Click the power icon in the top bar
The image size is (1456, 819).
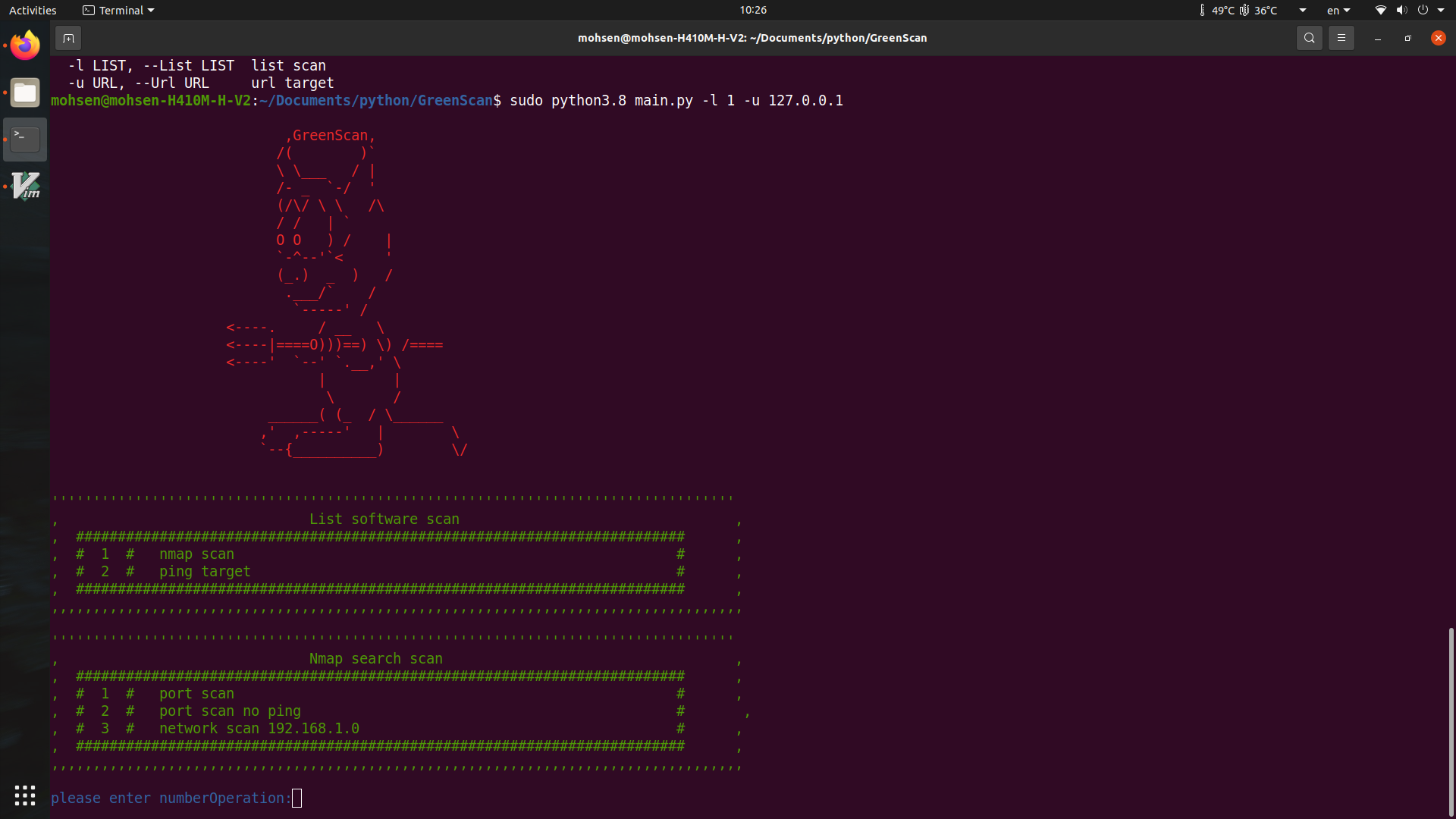[x=1423, y=11]
